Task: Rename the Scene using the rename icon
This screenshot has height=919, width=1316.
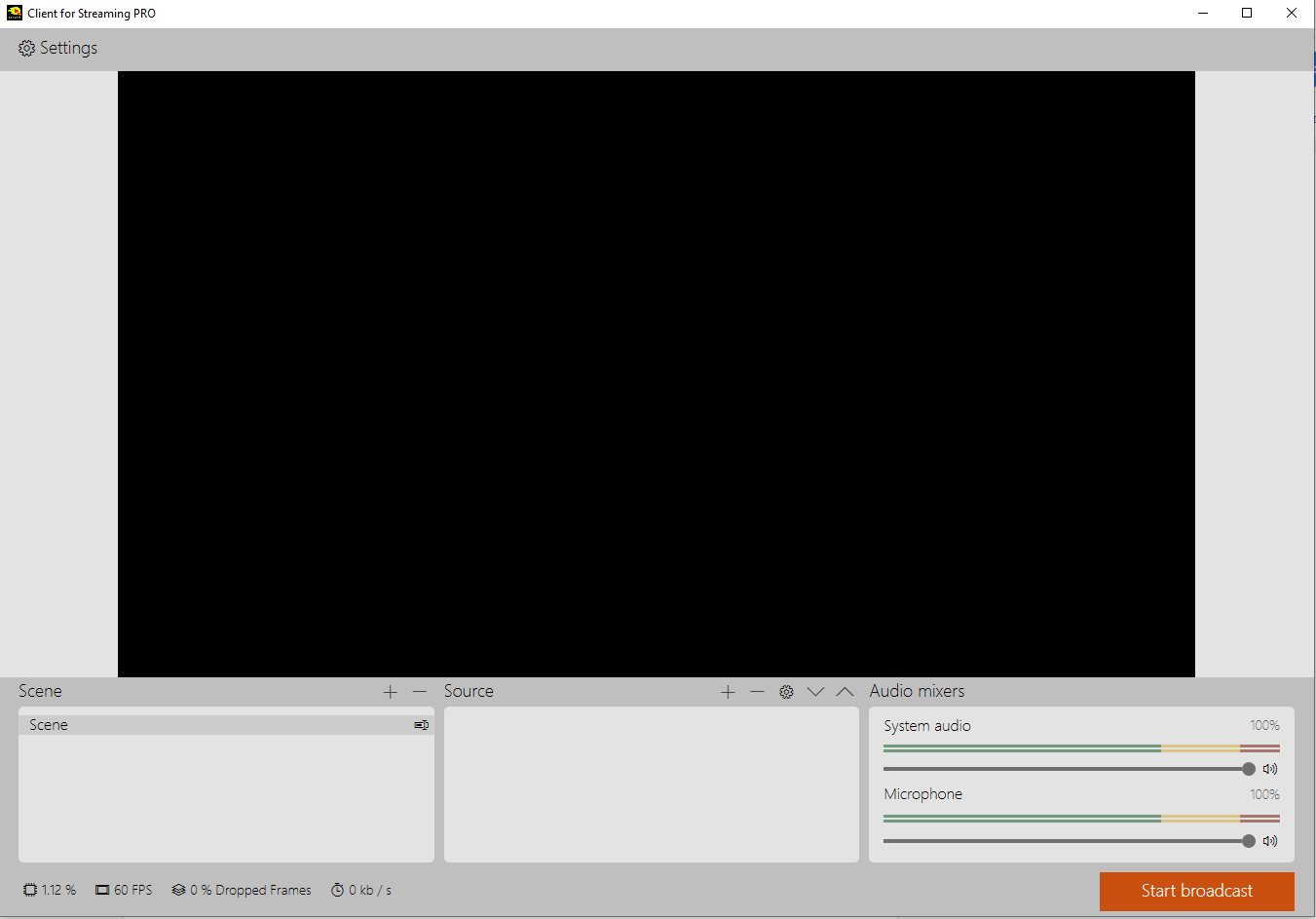Action: click(420, 724)
